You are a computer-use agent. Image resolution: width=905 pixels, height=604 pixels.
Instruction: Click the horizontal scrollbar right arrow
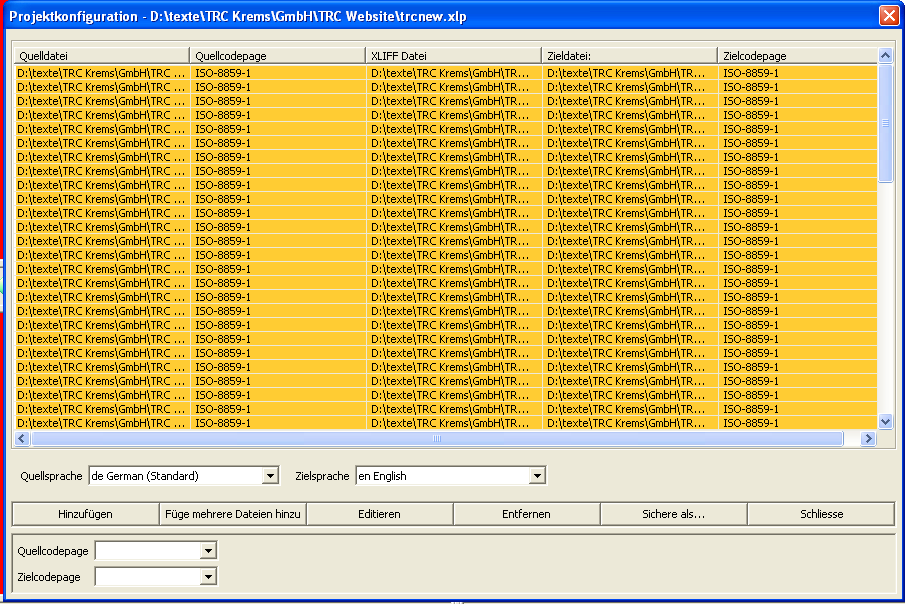tap(868, 439)
